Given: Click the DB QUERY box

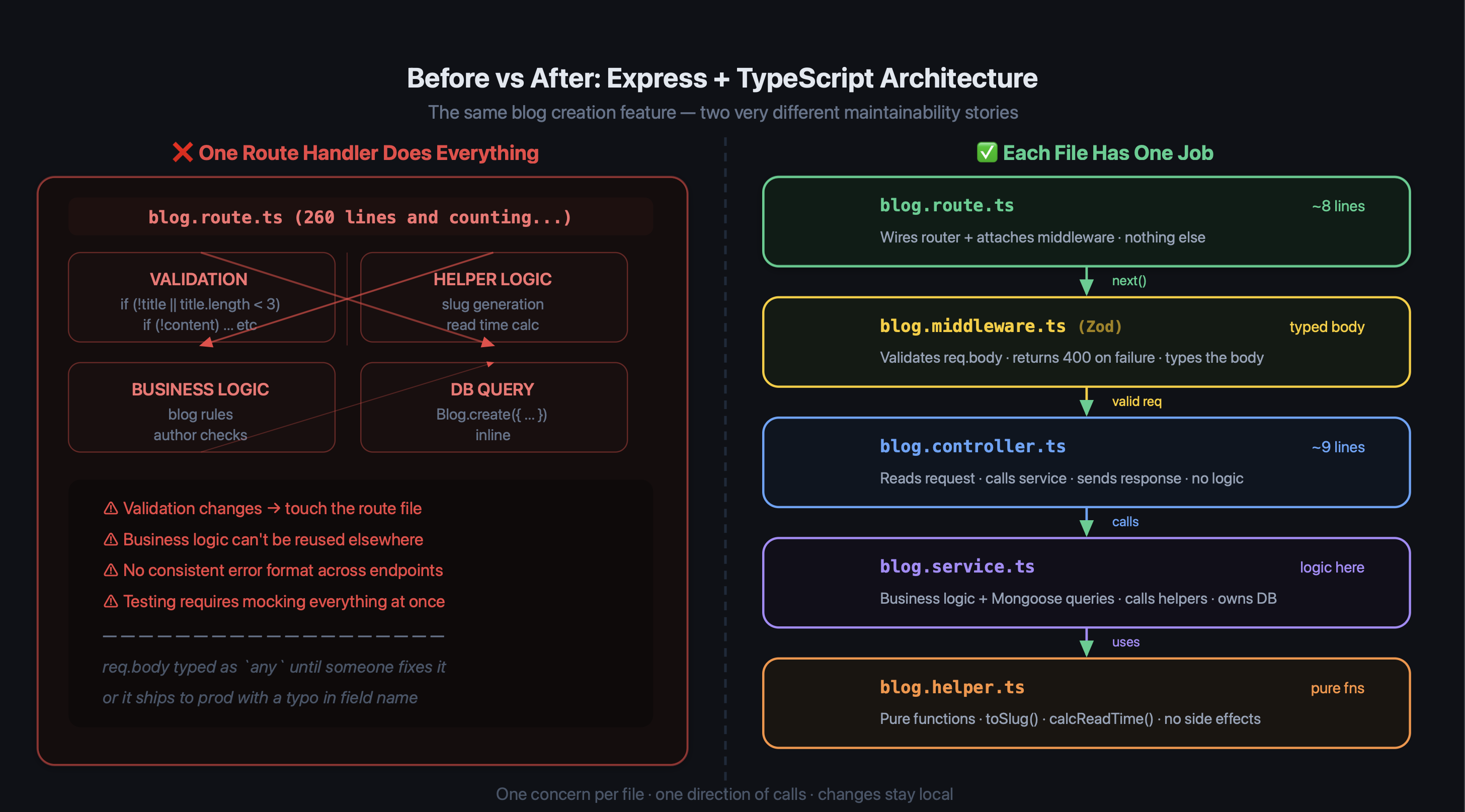Looking at the screenshot, I should point(494,408).
